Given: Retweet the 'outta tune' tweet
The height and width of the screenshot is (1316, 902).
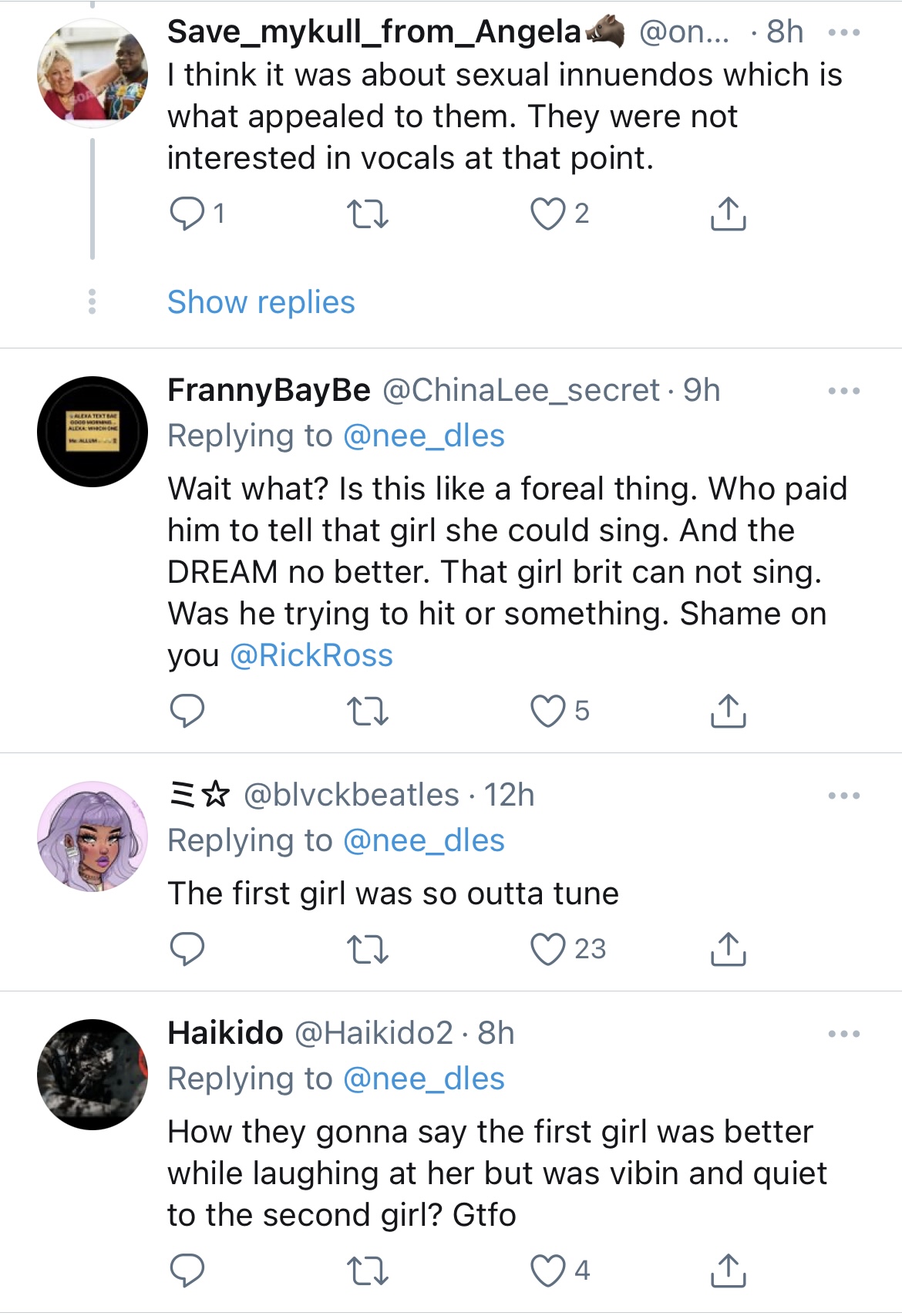Looking at the screenshot, I should pos(367,949).
